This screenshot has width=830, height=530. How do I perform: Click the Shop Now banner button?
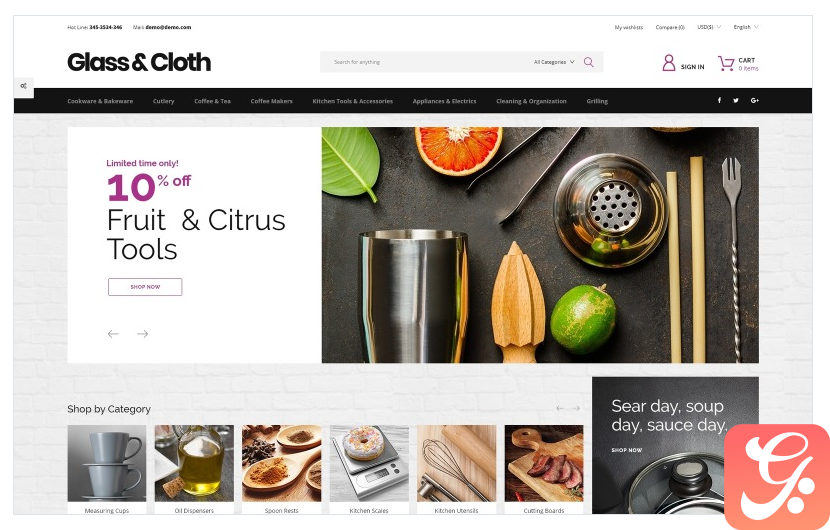[145, 287]
